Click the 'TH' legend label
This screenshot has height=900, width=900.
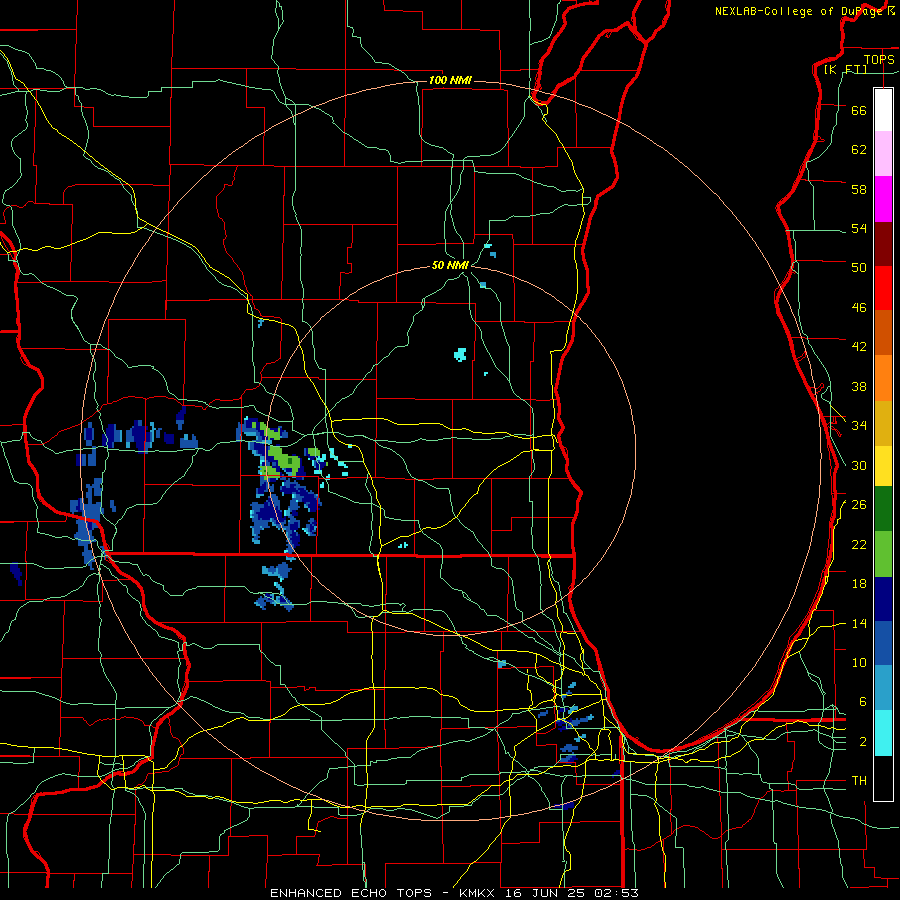pos(859,781)
